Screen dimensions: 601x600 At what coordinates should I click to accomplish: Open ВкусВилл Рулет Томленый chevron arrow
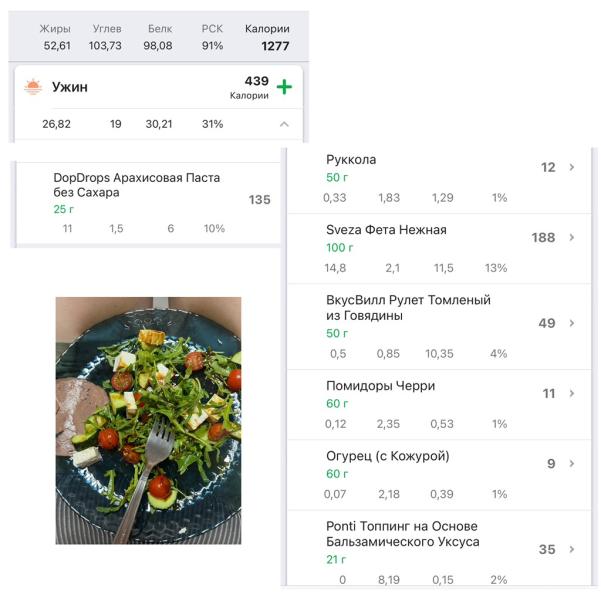571,323
